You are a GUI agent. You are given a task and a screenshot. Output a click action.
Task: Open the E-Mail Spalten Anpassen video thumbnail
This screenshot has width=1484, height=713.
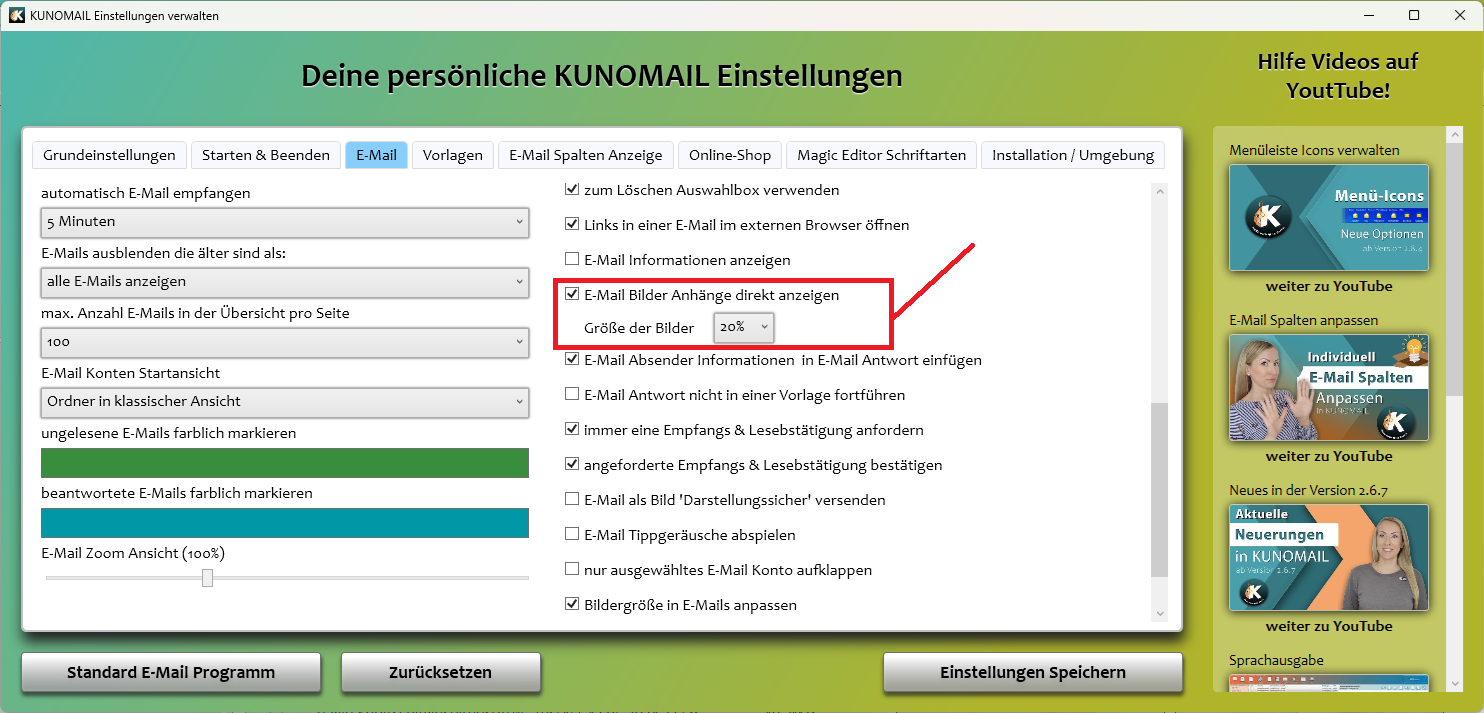1329,388
